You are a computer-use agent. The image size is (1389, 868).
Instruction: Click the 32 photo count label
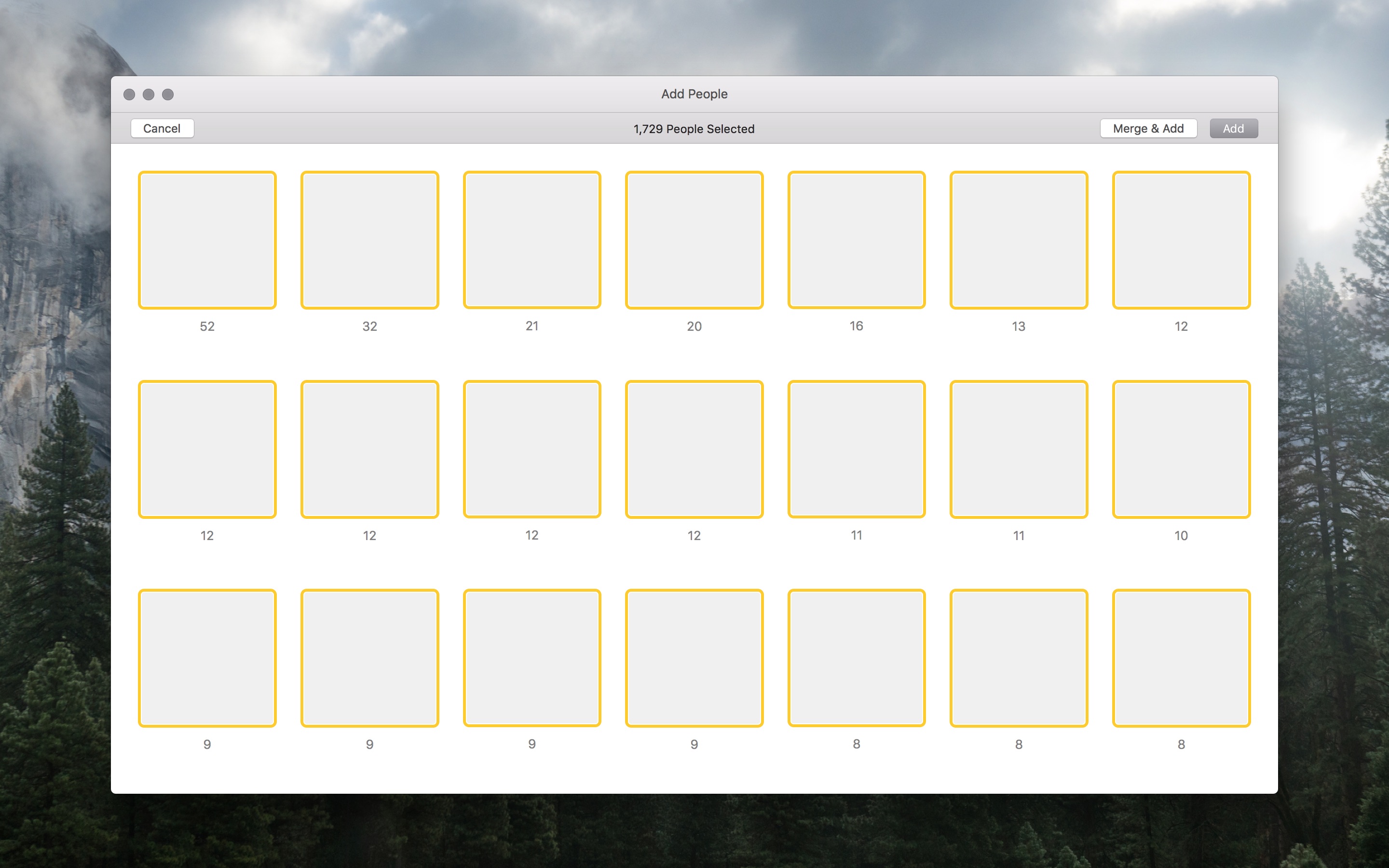point(369,326)
